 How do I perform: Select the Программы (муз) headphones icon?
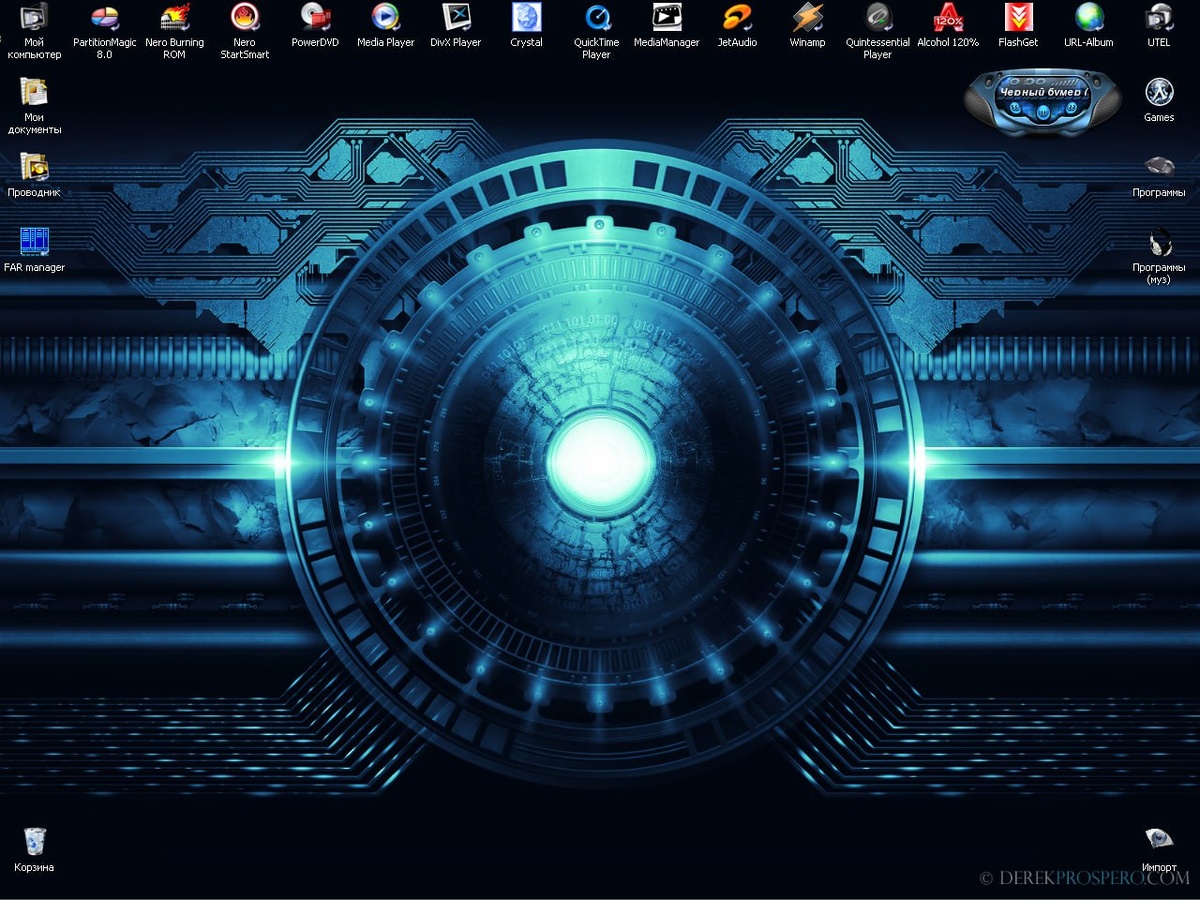click(x=1158, y=256)
